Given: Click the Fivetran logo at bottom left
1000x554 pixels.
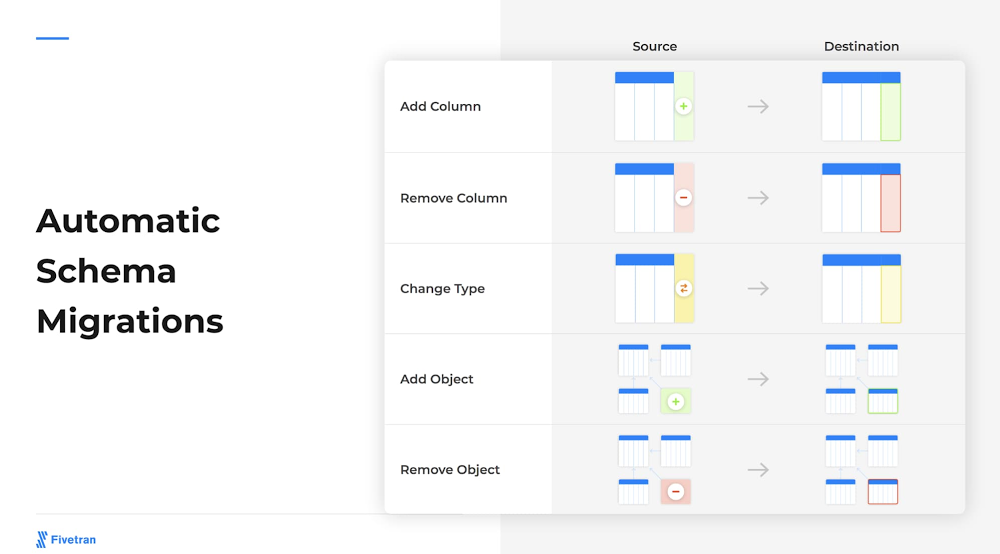Looking at the screenshot, I should pos(66,539).
